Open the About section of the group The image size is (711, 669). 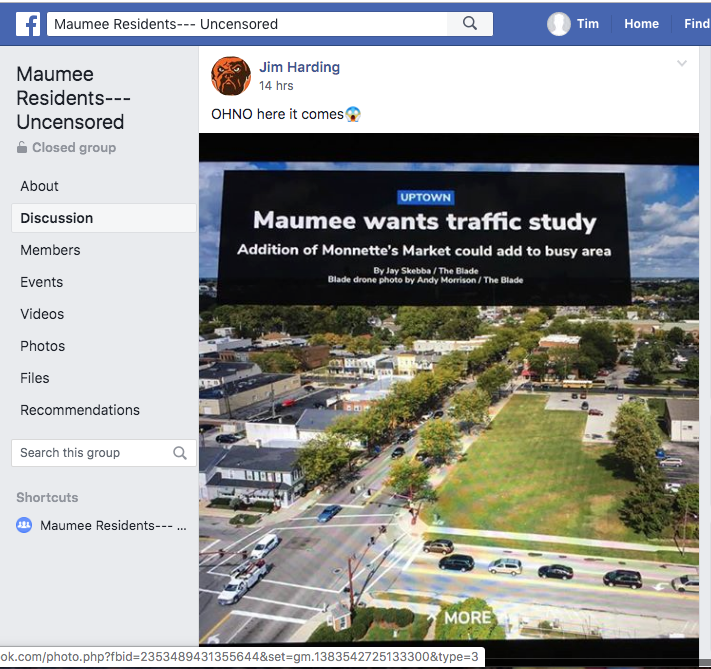click(x=40, y=186)
